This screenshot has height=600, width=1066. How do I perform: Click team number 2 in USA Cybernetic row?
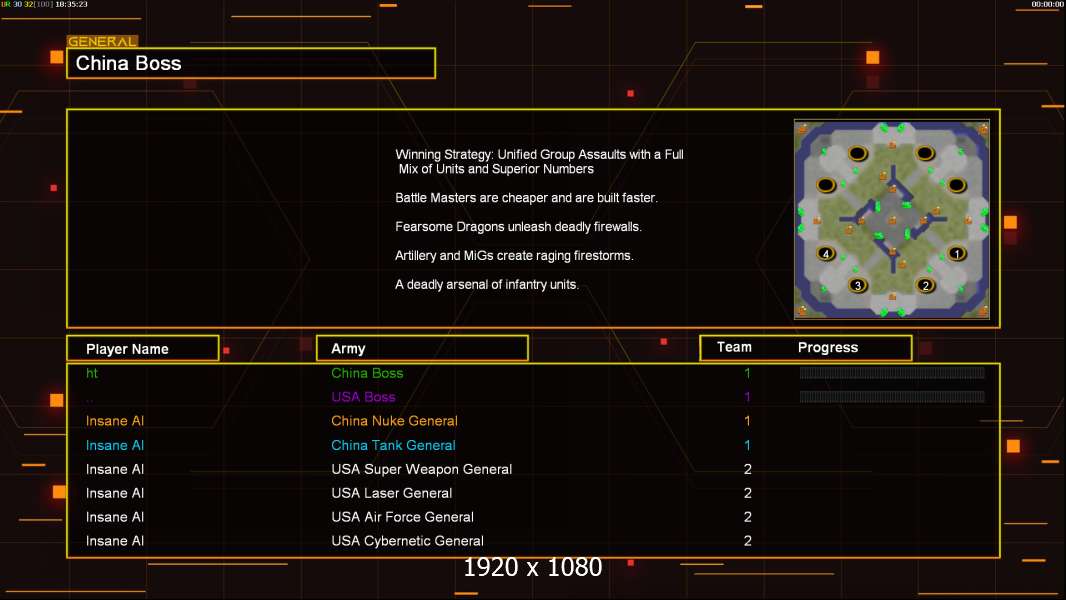point(748,541)
